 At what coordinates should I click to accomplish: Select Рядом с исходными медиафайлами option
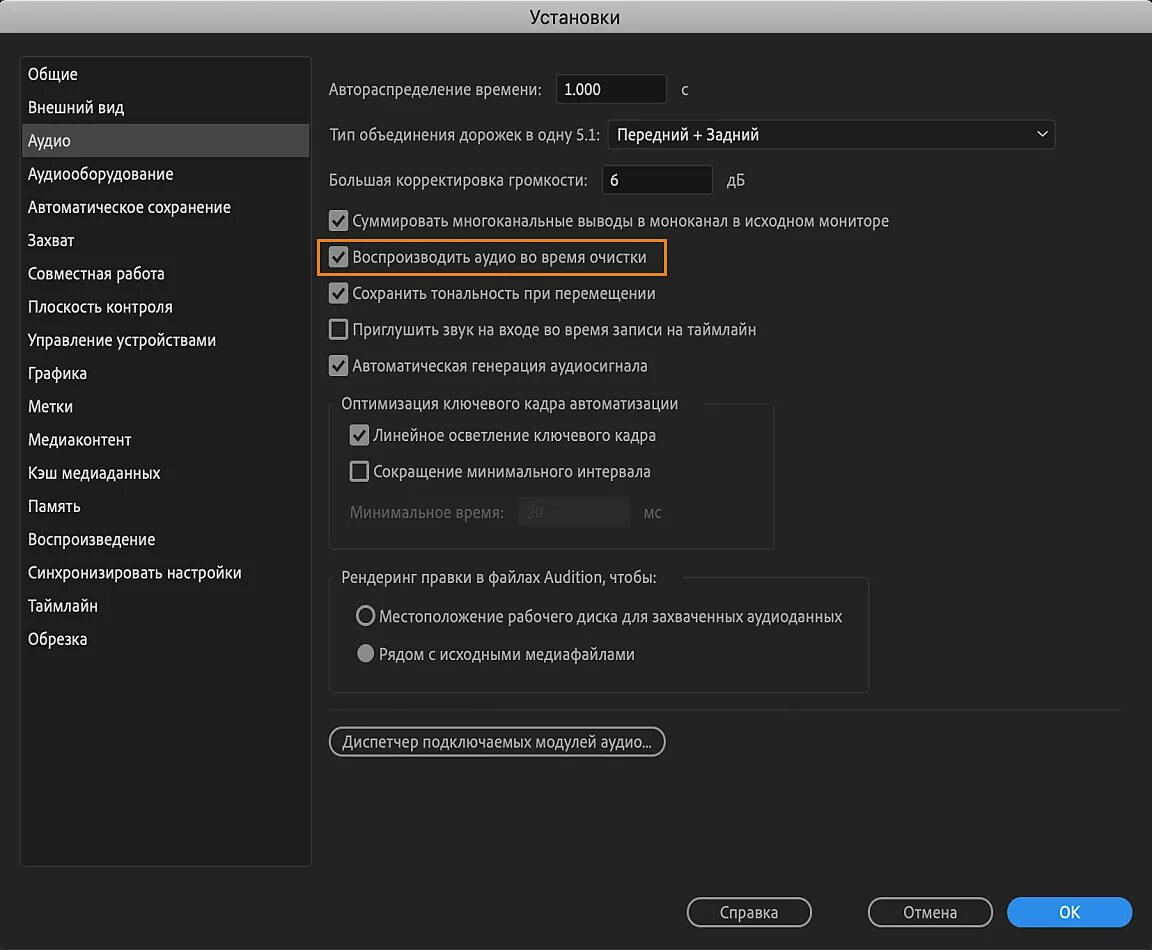365,653
